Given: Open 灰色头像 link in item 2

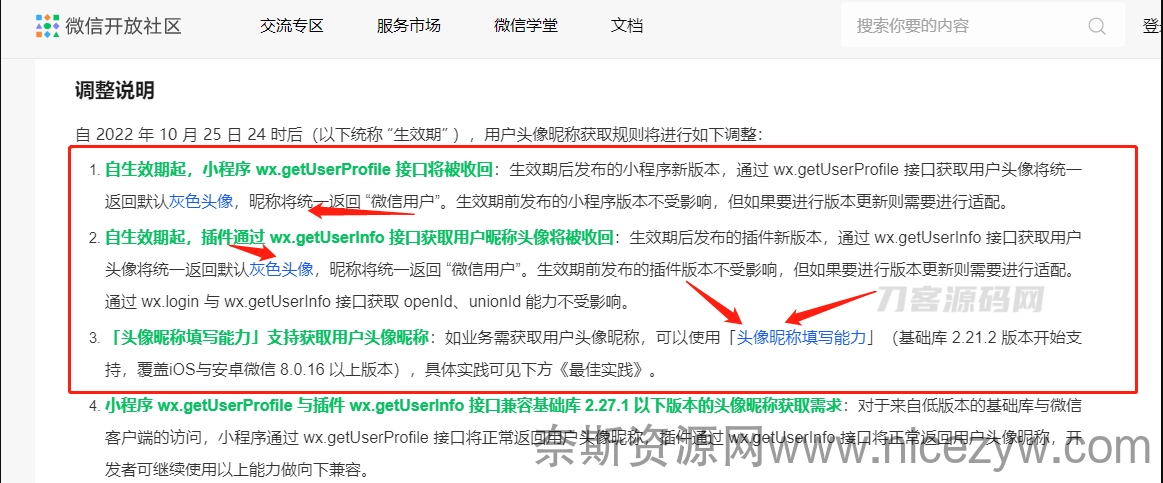Looking at the screenshot, I should pos(281,269).
